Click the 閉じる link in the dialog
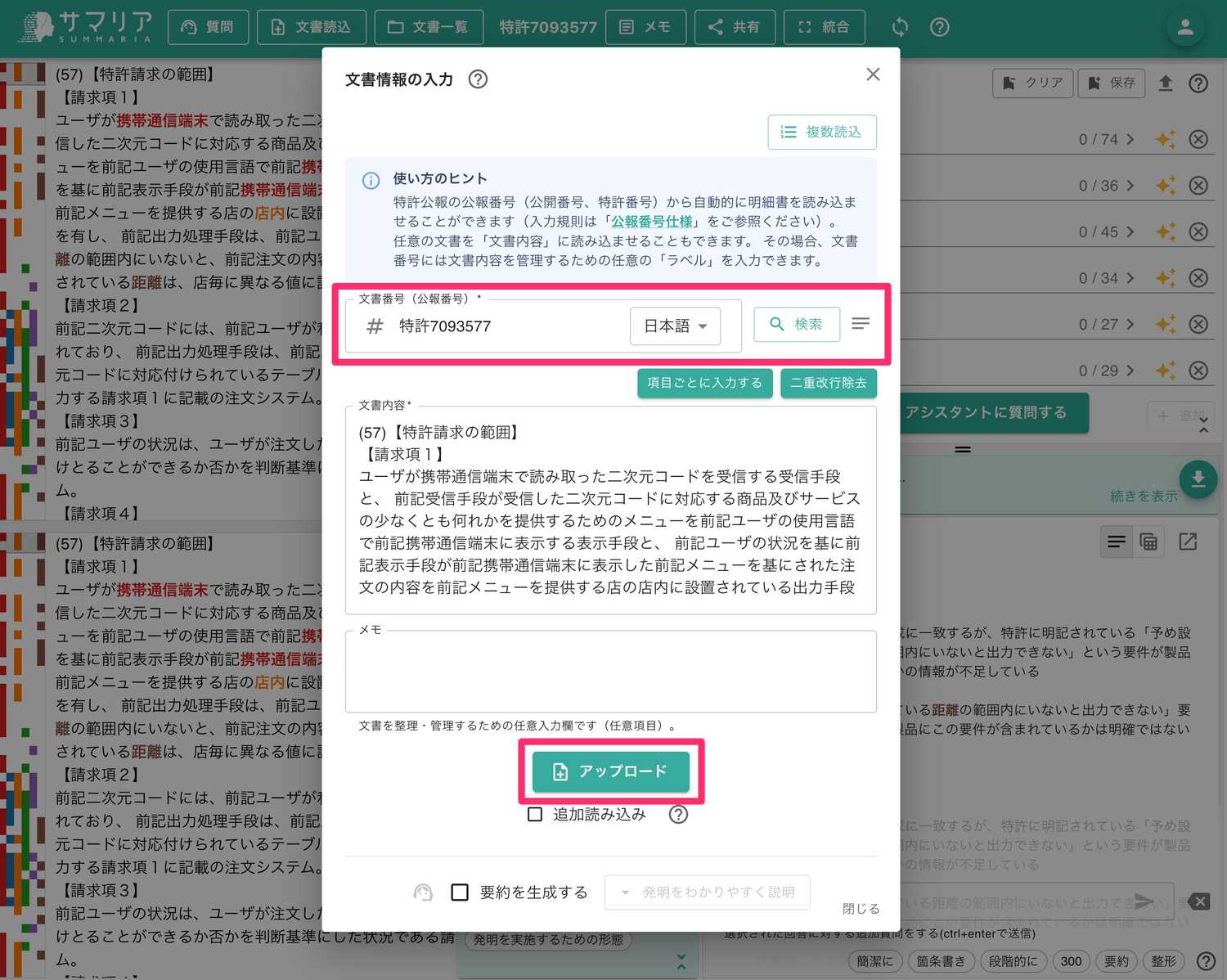The image size is (1227, 980). pyautogui.click(x=861, y=909)
